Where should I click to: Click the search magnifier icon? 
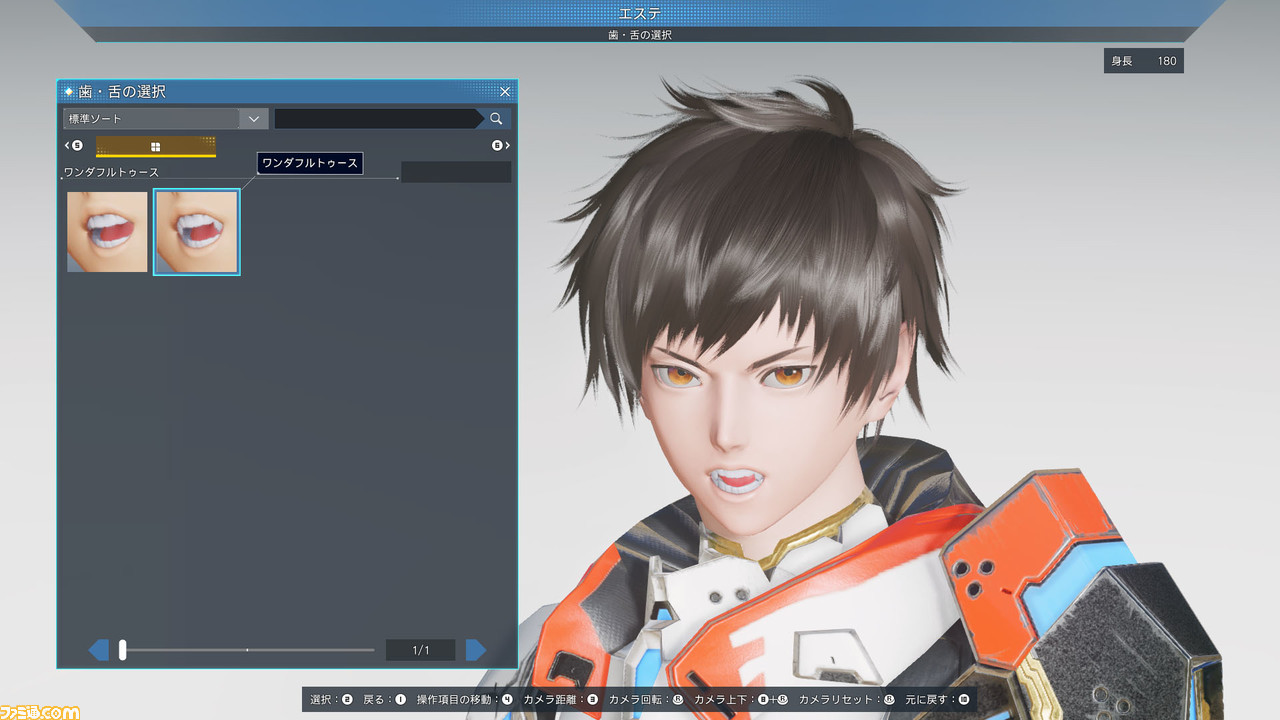496,119
